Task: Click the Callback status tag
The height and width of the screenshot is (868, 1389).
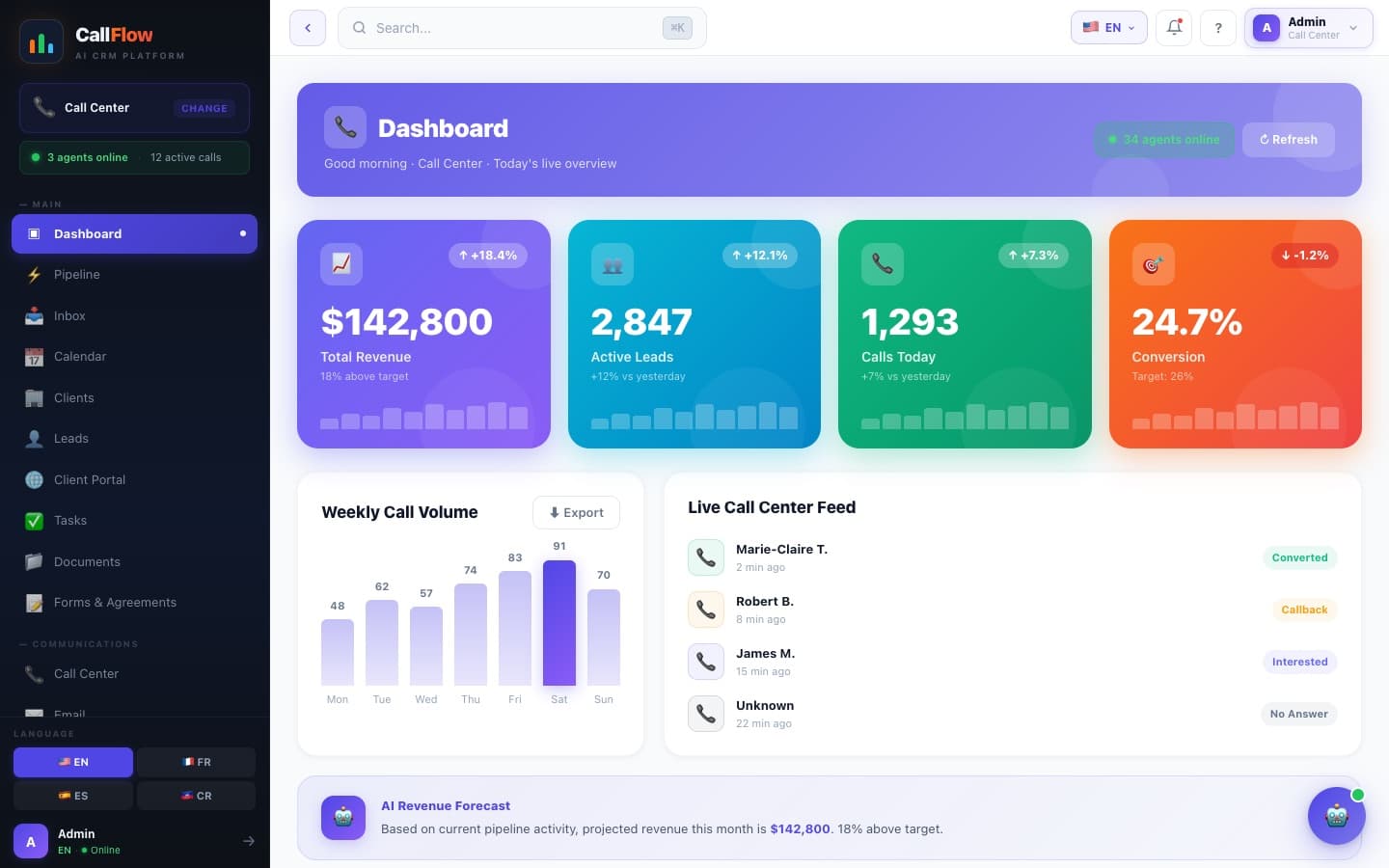Action: click(1304, 610)
